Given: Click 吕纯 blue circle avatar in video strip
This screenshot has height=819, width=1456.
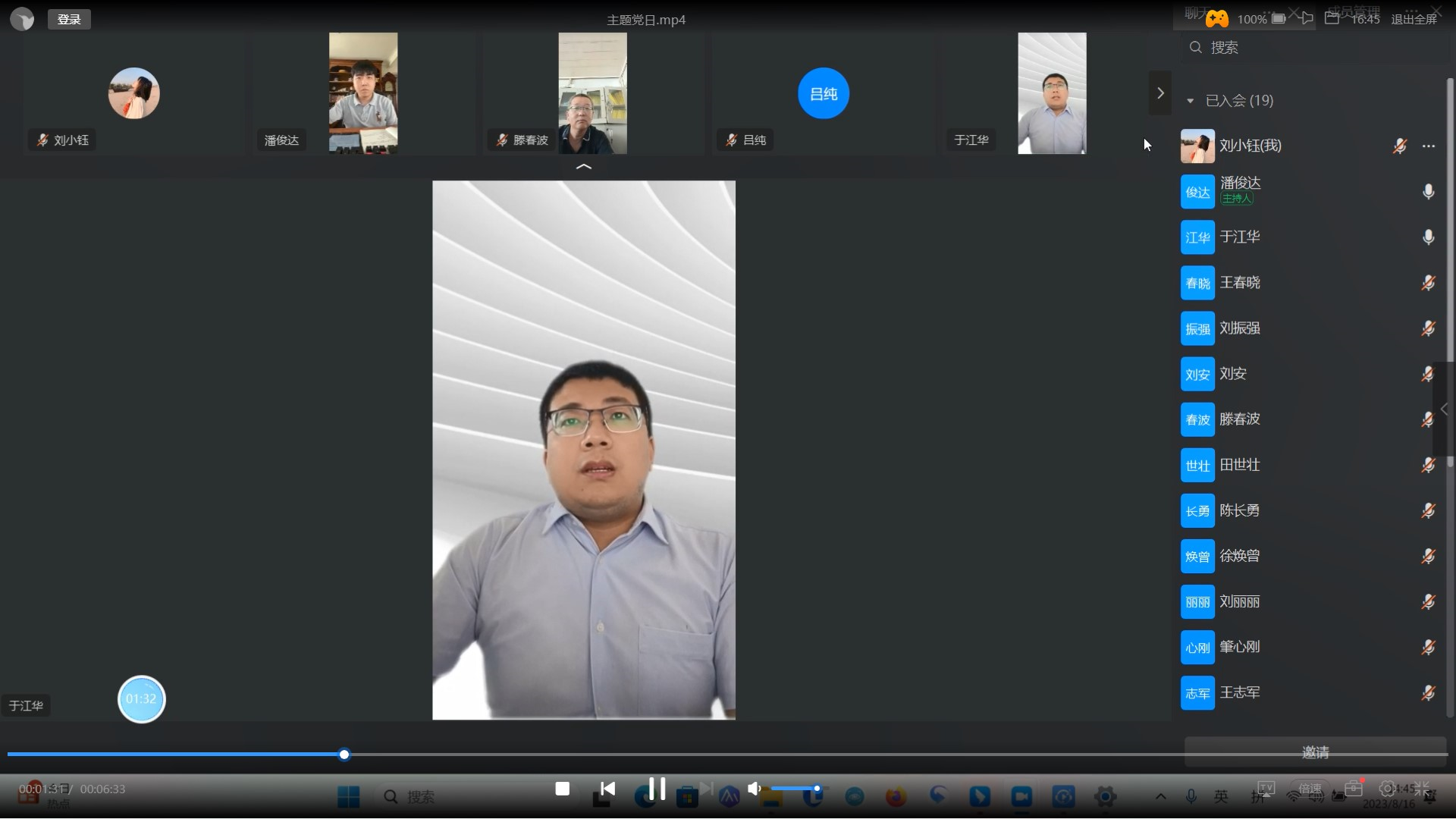Looking at the screenshot, I should [824, 93].
